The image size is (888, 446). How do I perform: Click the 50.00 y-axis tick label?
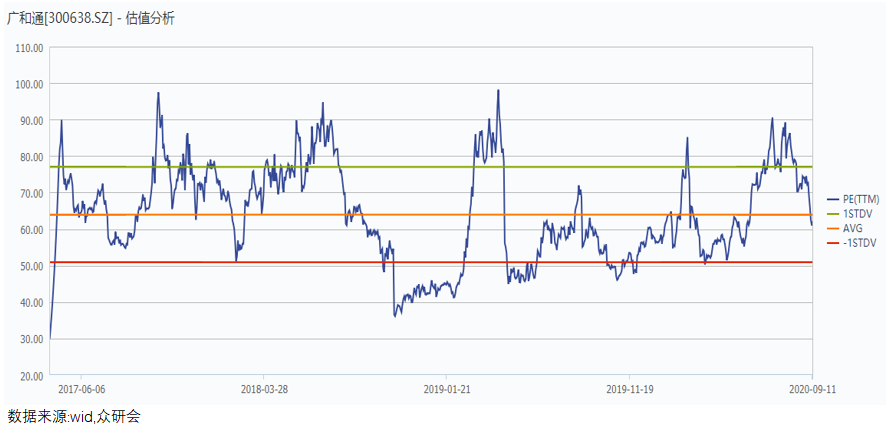pyautogui.click(x=29, y=266)
